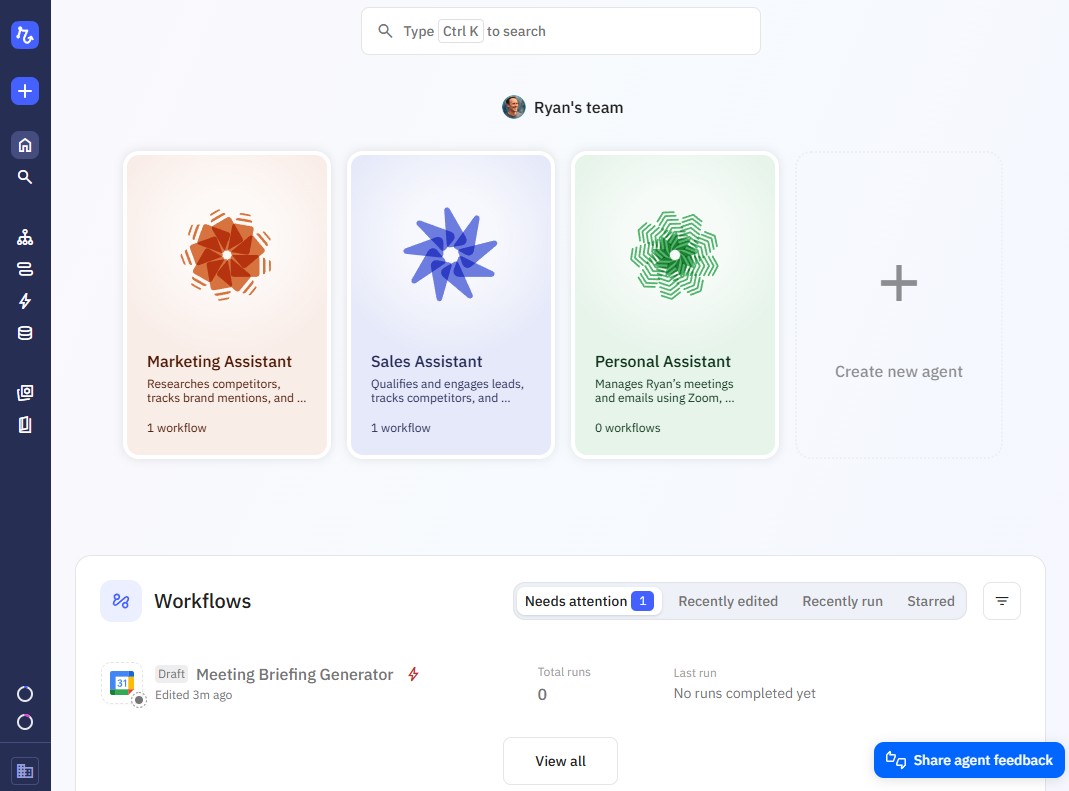Select the Recently run filter
The height and width of the screenshot is (791, 1069).
(842, 601)
